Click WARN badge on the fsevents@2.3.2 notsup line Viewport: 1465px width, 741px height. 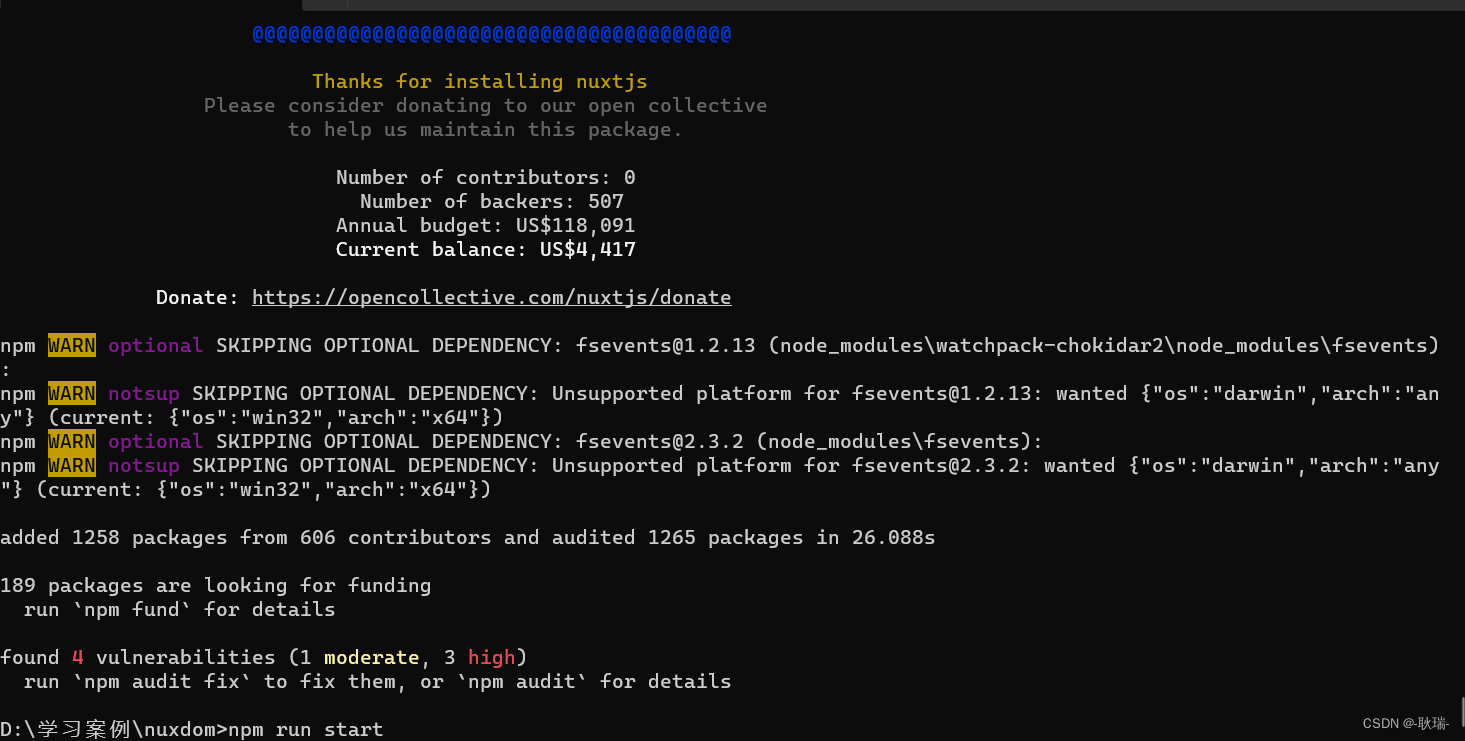click(x=72, y=466)
